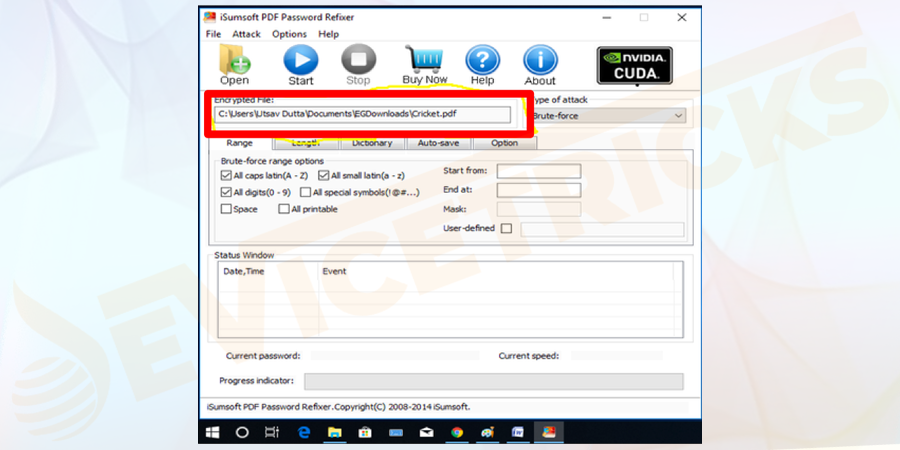Click the Current password value box

click(x=395, y=356)
